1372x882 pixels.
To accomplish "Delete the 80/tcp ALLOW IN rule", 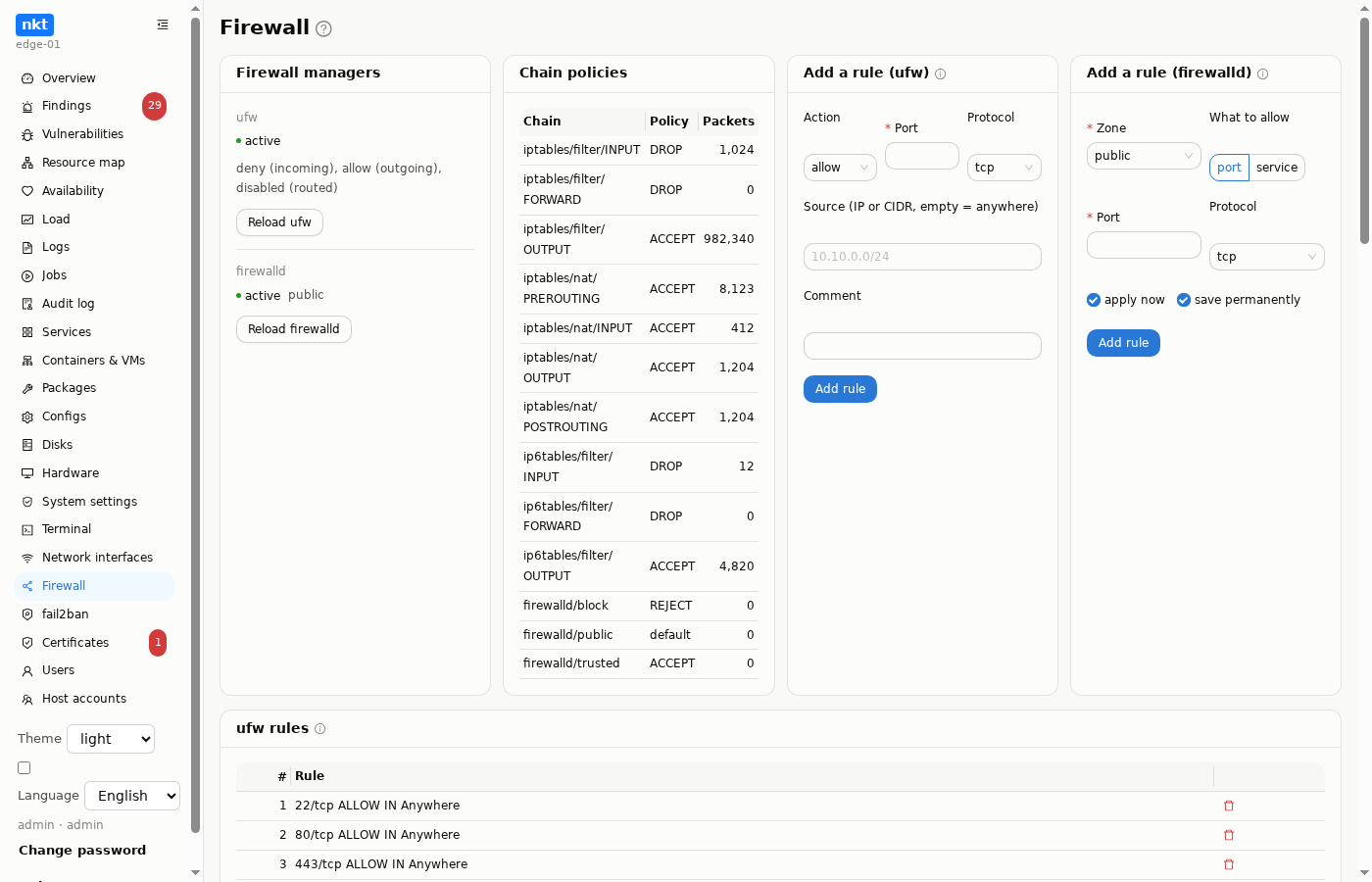I will (1229, 835).
